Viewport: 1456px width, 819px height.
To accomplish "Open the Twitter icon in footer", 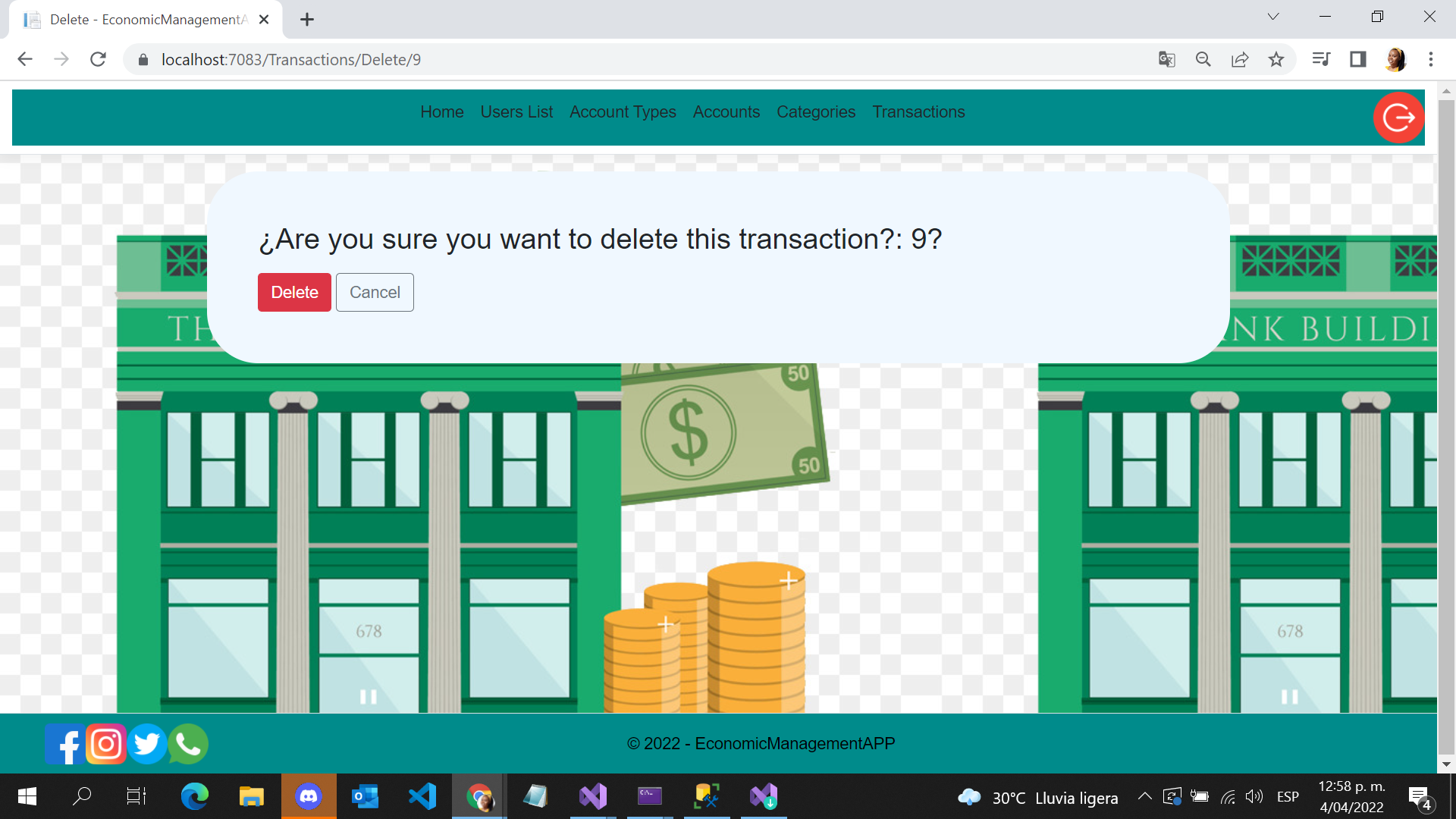I will 147,744.
